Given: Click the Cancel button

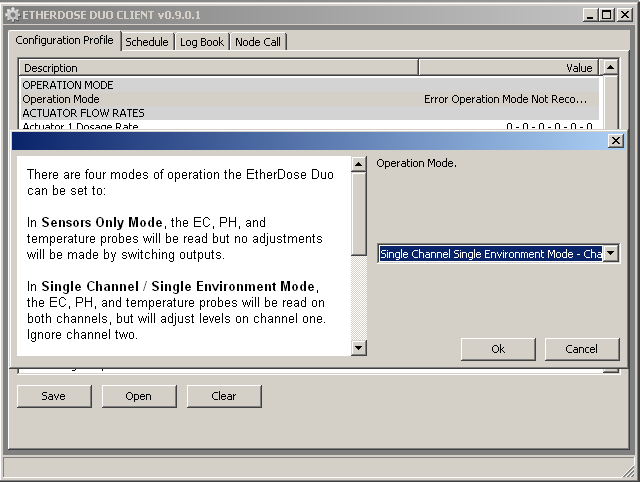Looking at the screenshot, I should point(582,349).
